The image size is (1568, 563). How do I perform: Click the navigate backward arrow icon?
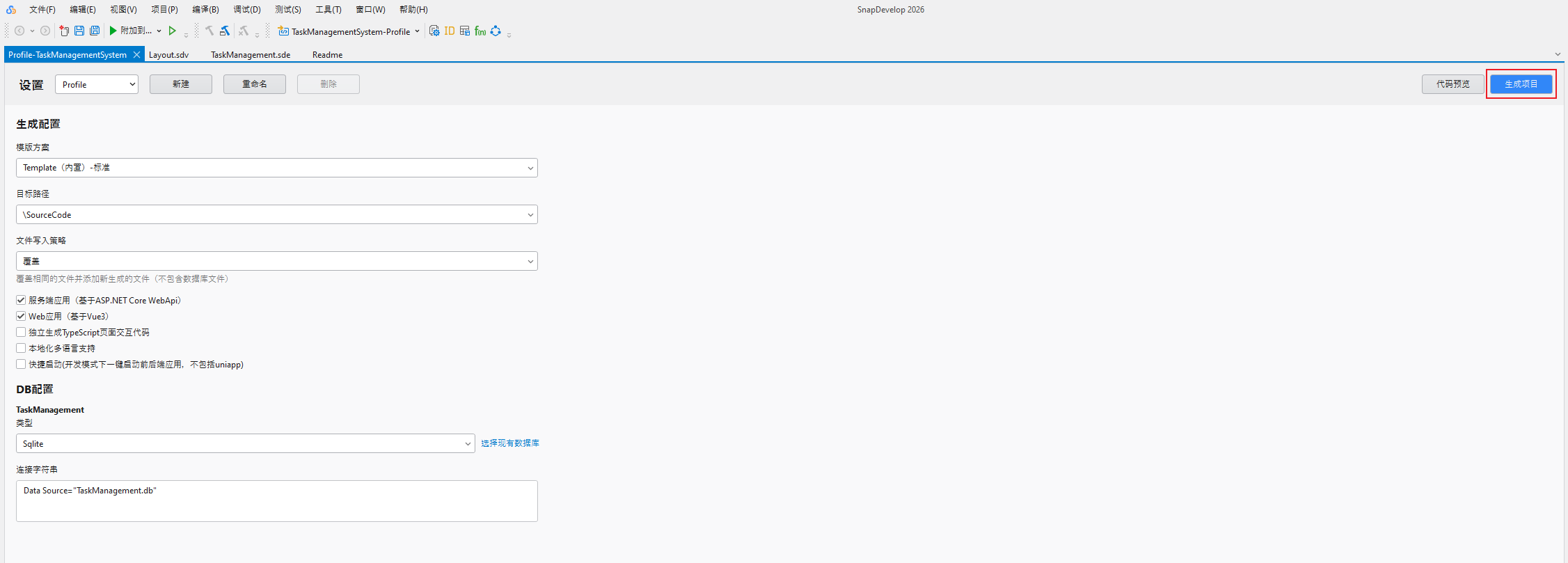(19, 31)
